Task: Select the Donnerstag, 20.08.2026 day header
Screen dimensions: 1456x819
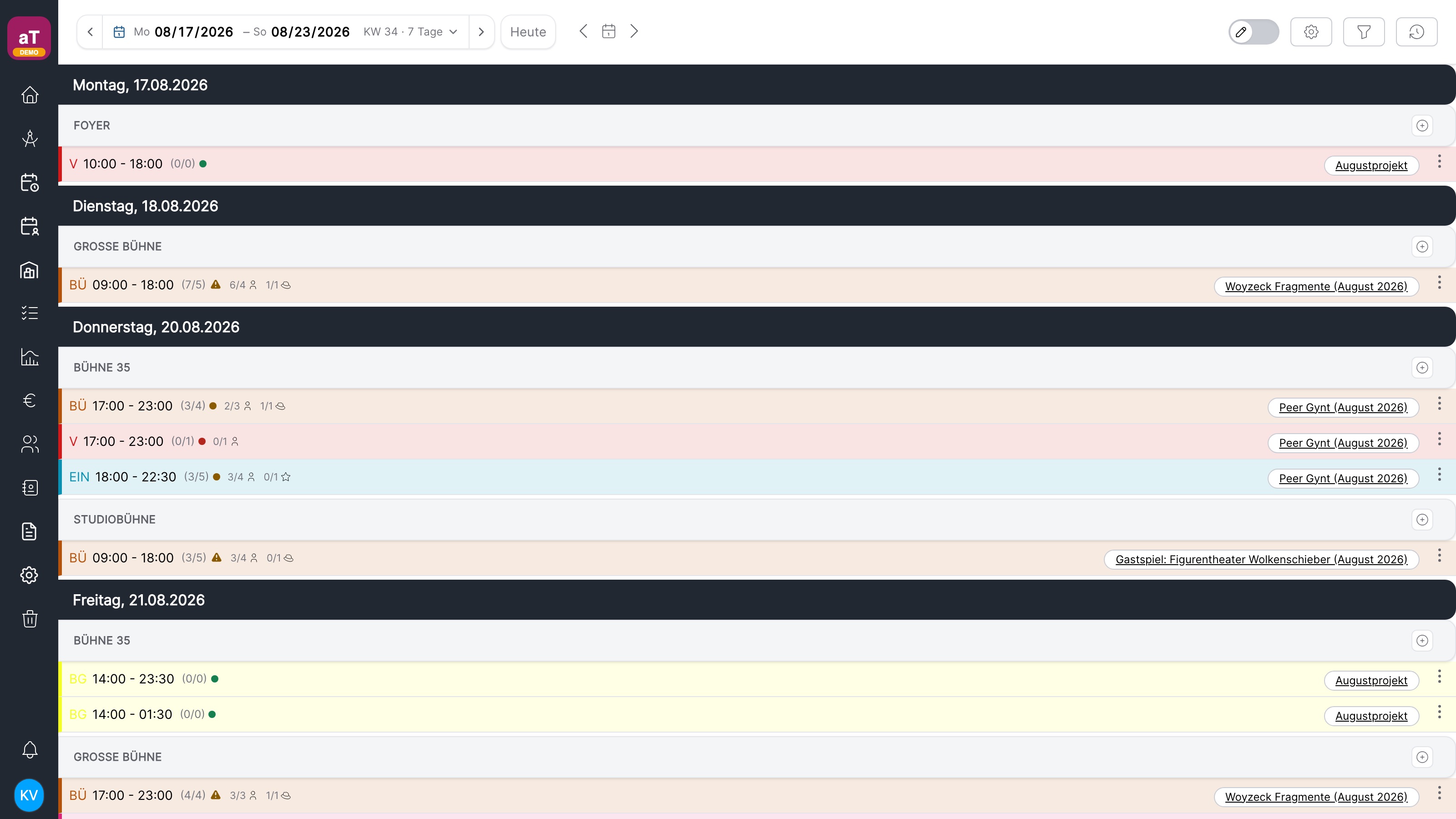Action: 756,327
